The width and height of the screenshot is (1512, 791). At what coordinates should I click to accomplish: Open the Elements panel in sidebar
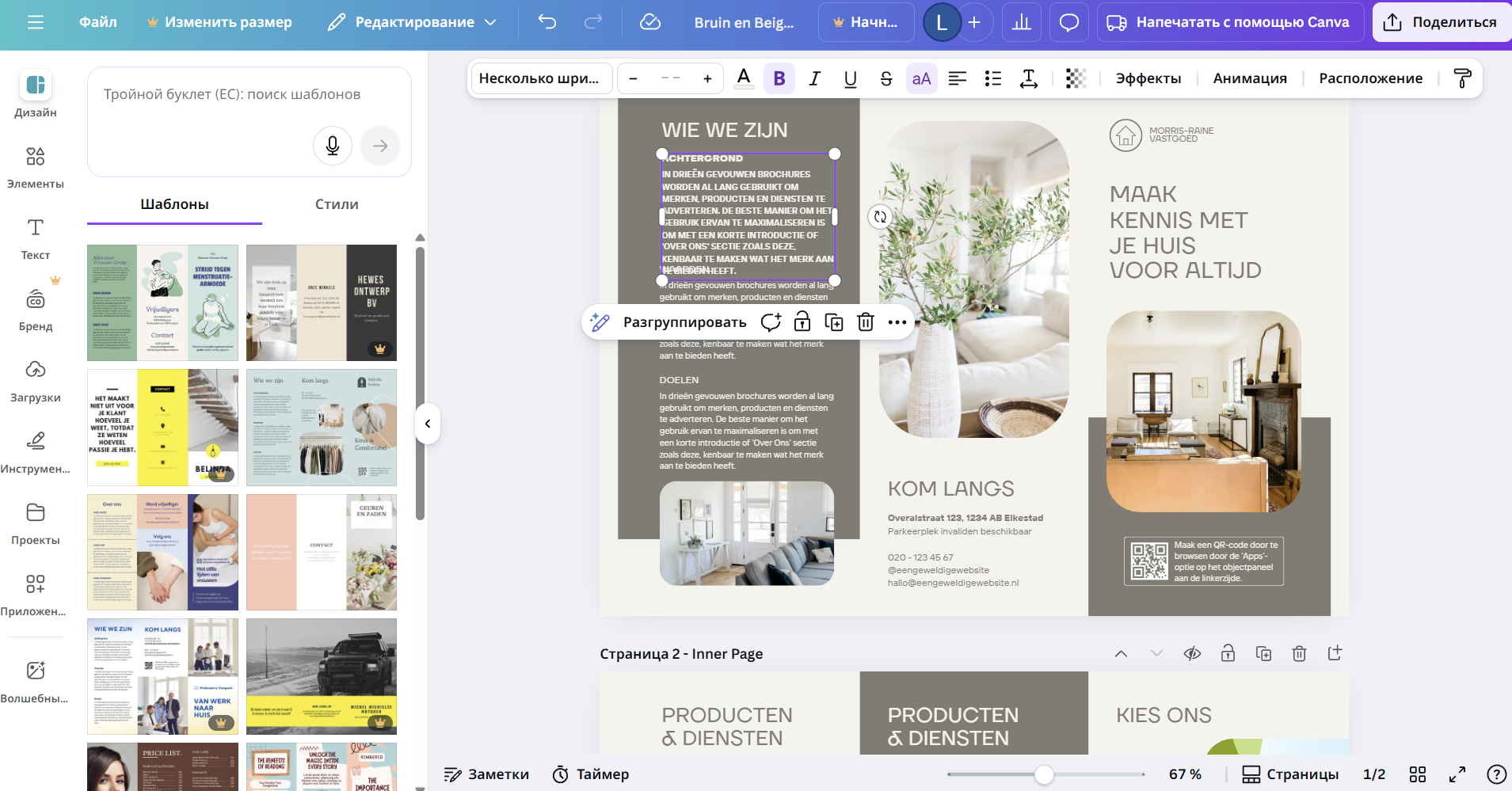(x=36, y=166)
